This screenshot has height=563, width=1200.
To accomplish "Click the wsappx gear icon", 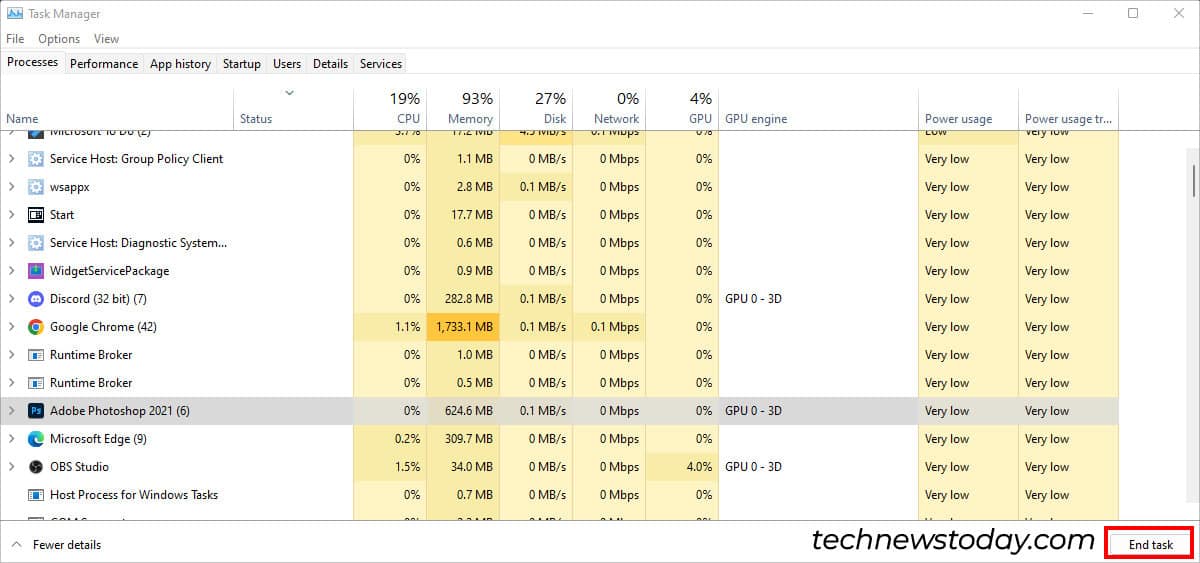I will [x=36, y=187].
